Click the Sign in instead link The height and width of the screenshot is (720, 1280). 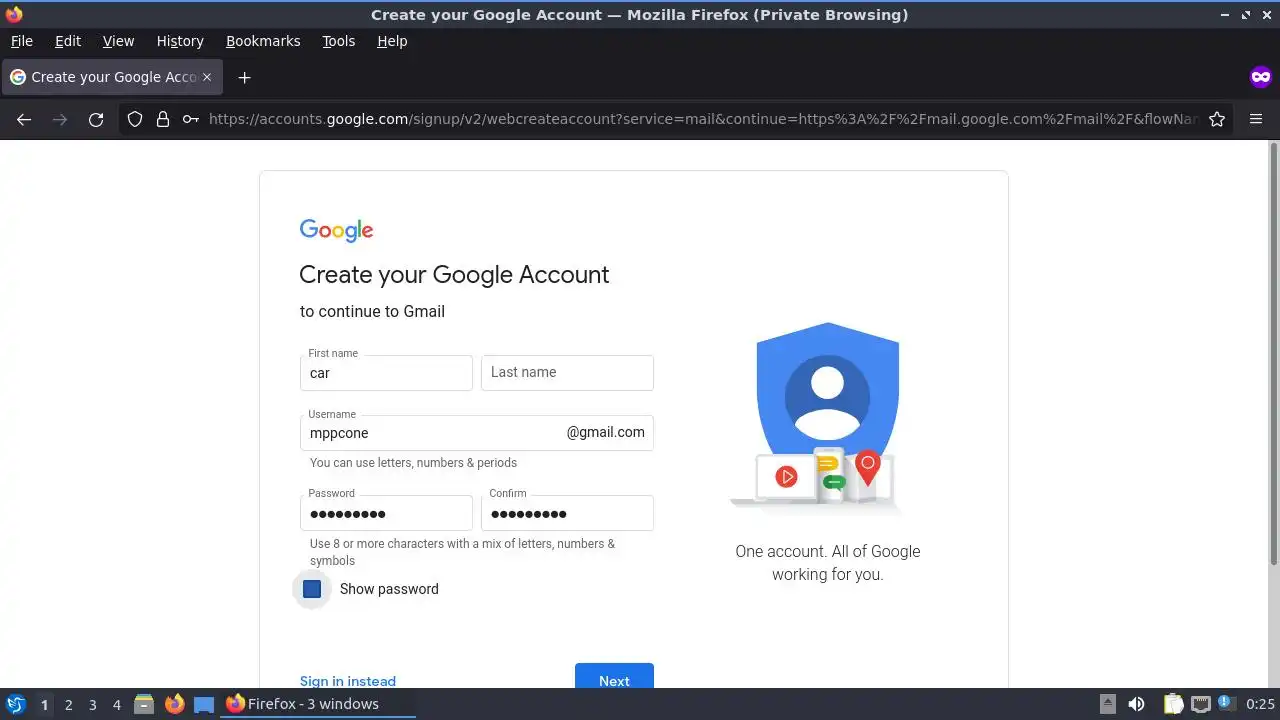coord(348,681)
